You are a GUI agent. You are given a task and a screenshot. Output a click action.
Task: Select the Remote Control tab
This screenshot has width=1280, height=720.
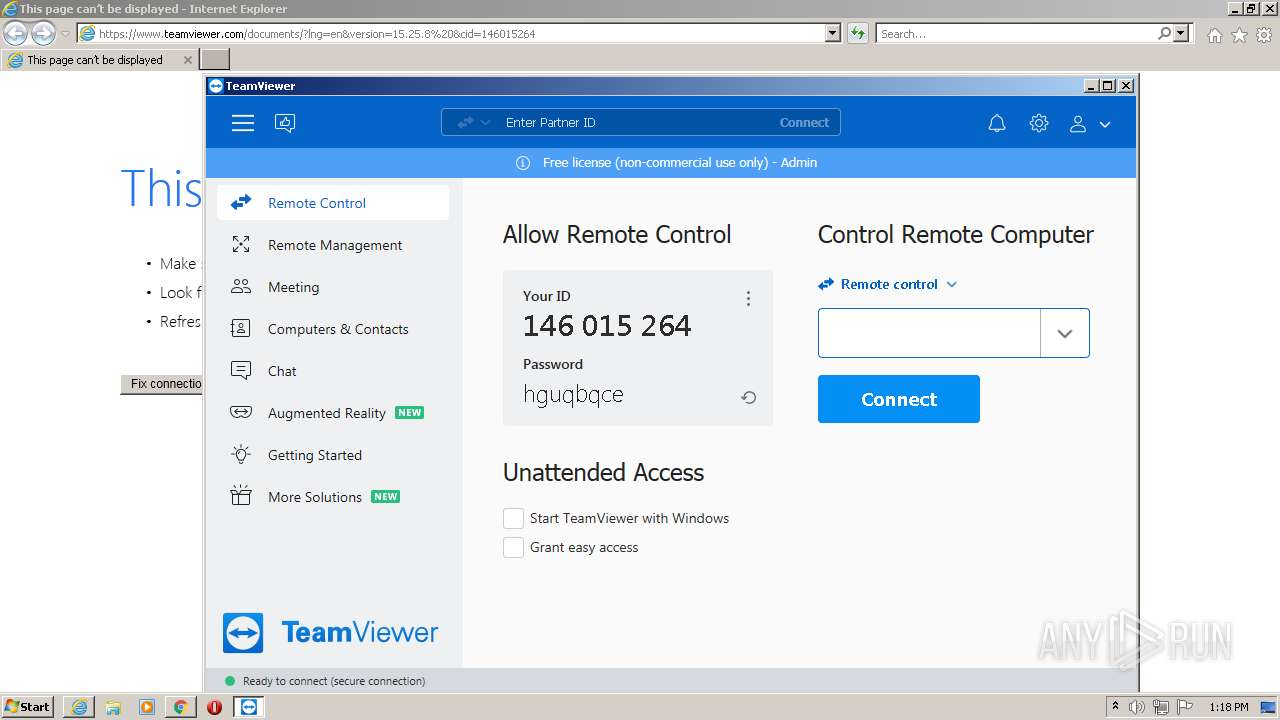click(333, 203)
